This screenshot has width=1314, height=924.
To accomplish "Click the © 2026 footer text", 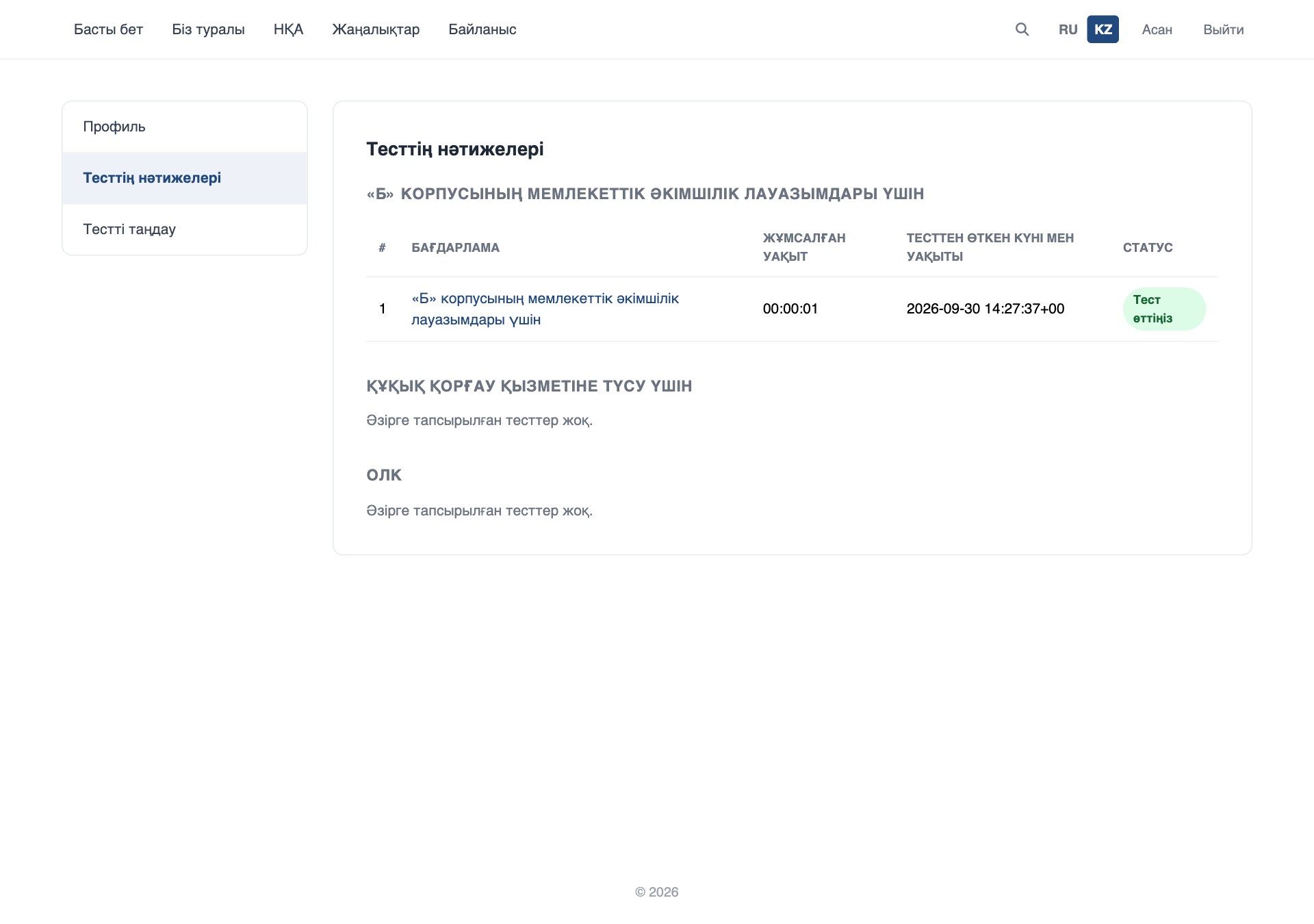I will click(x=657, y=892).
